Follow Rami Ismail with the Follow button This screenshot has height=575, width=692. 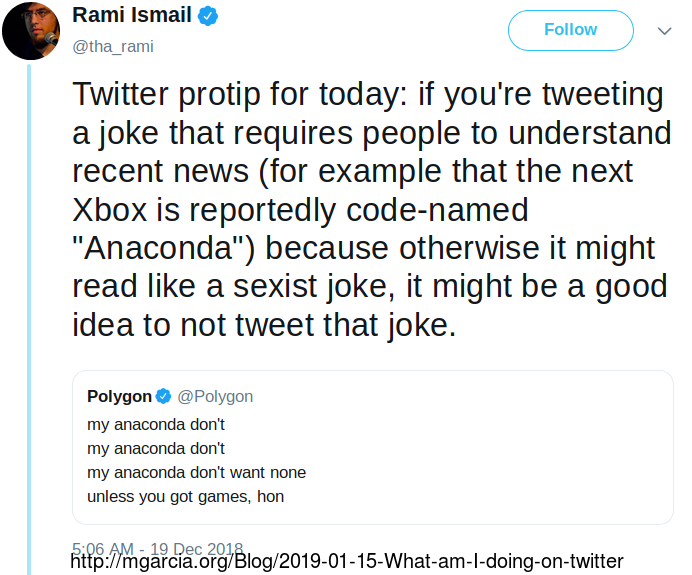click(x=571, y=30)
